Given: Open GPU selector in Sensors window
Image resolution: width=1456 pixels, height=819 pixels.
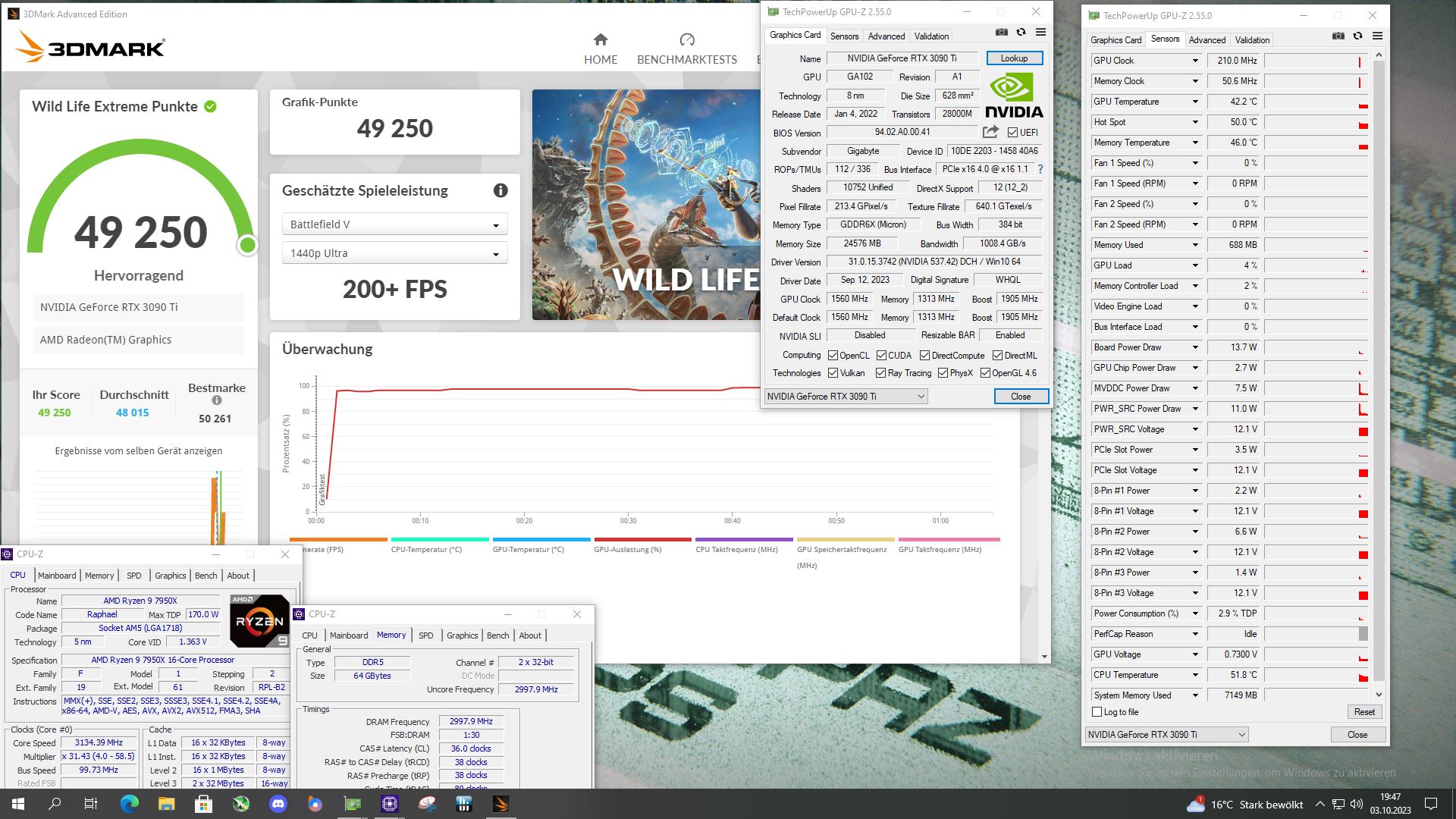Looking at the screenshot, I should (x=1166, y=735).
